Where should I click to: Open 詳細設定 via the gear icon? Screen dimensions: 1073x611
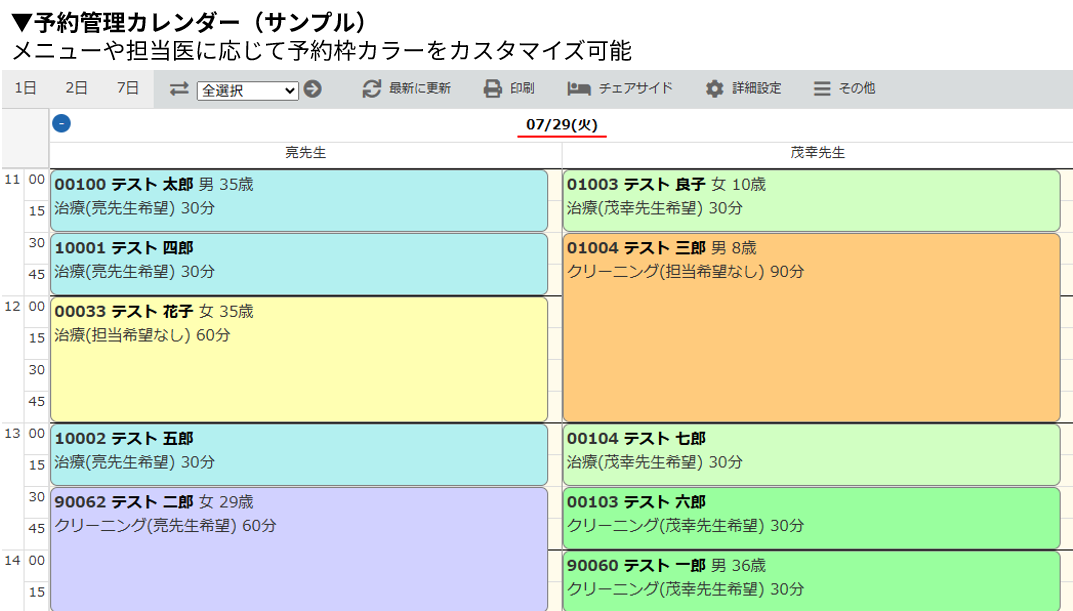pyautogui.click(x=714, y=89)
